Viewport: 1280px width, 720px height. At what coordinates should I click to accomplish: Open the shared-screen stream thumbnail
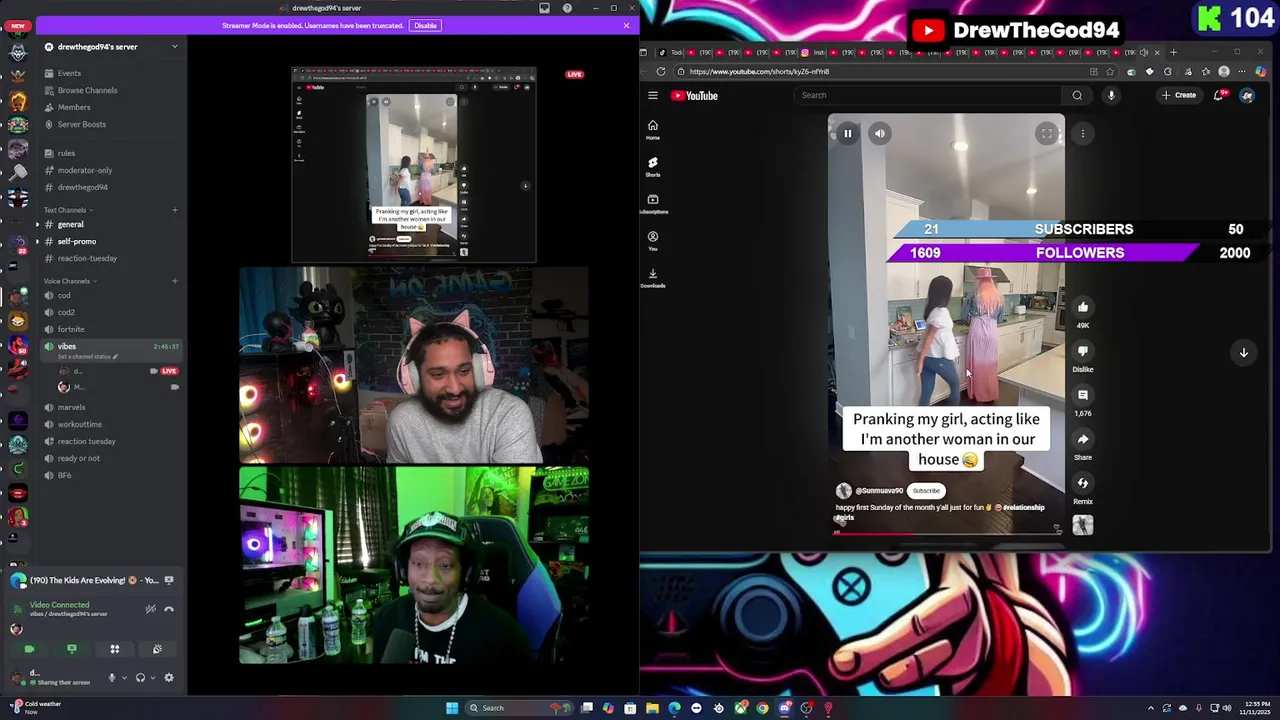click(x=414, y=165)
